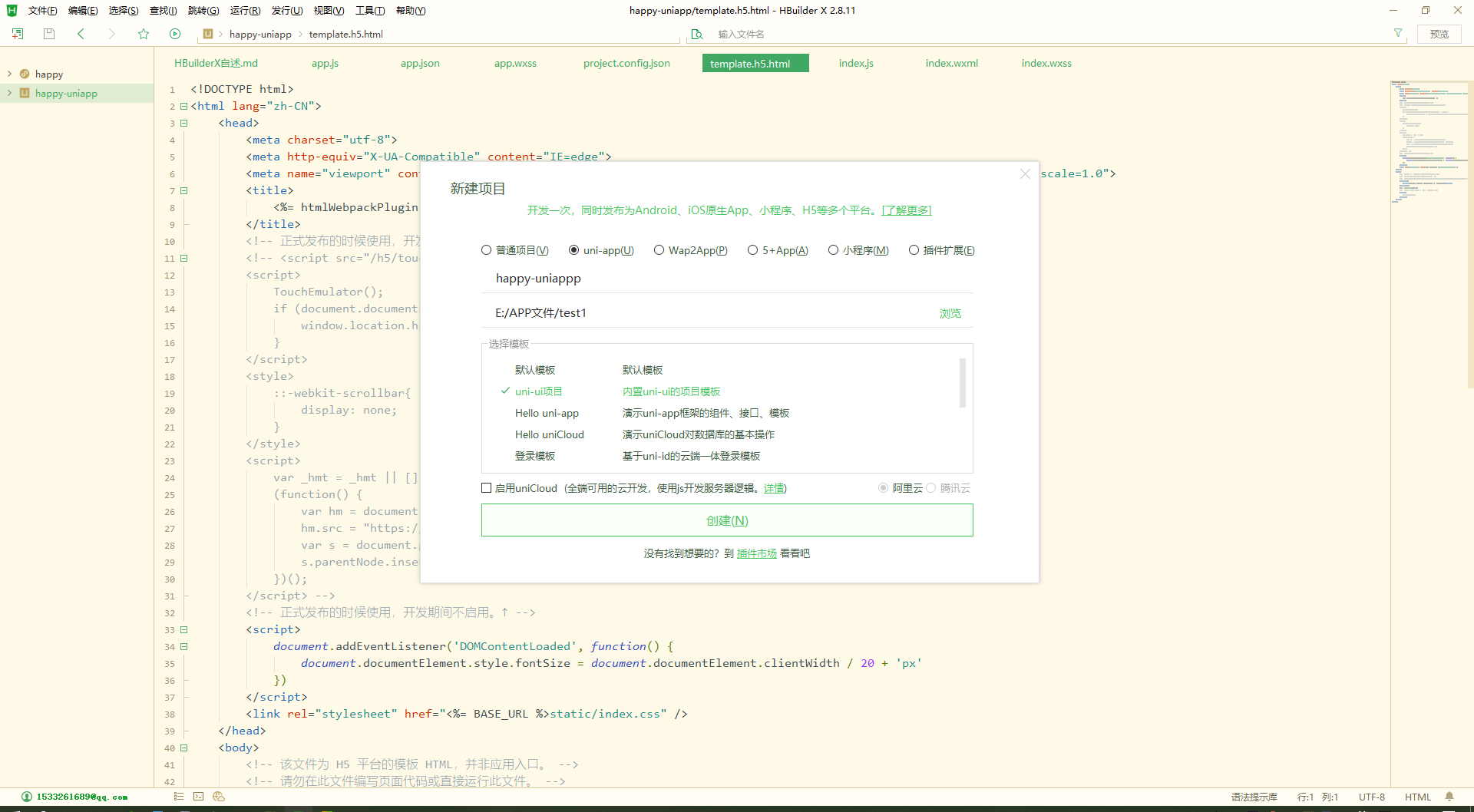Click the HTML language mode in status bar
This screenshot has width=1474, height=812.
[1418, 797]
